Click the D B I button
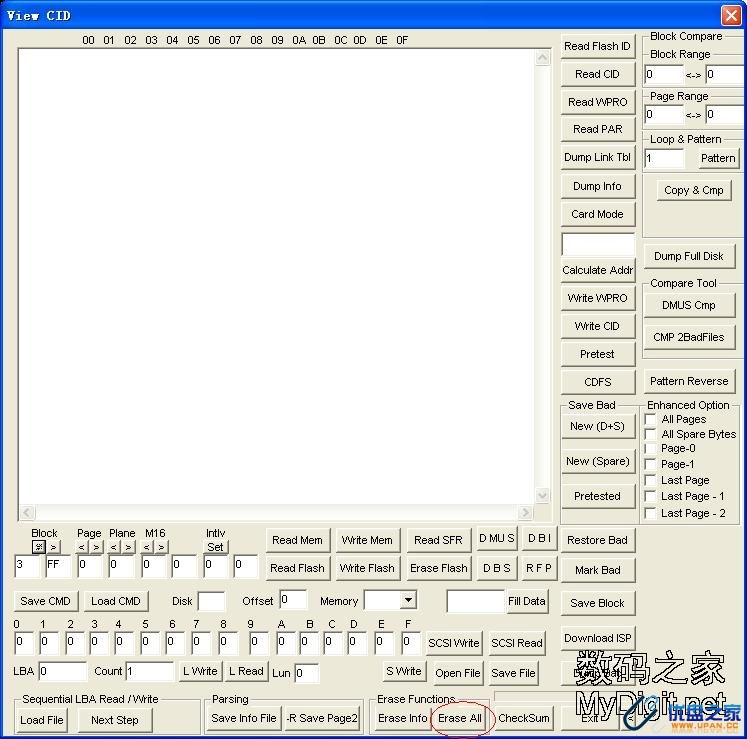 tap(539, 538)
